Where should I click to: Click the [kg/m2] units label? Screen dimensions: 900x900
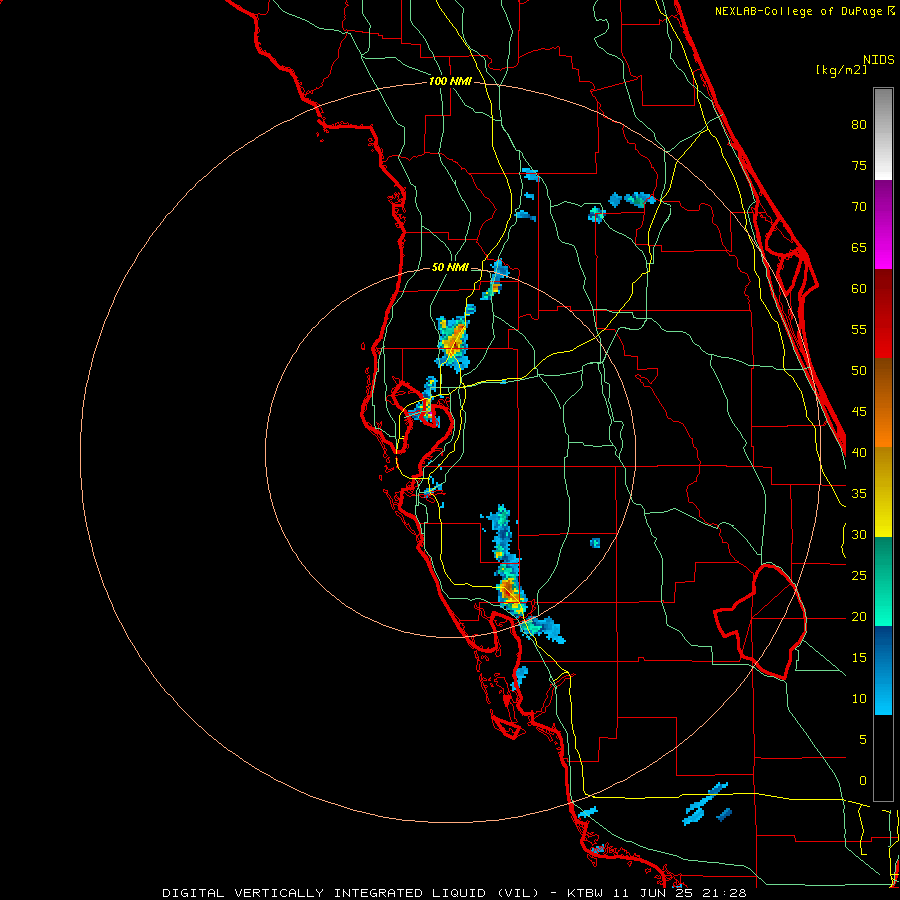[841, 70]
